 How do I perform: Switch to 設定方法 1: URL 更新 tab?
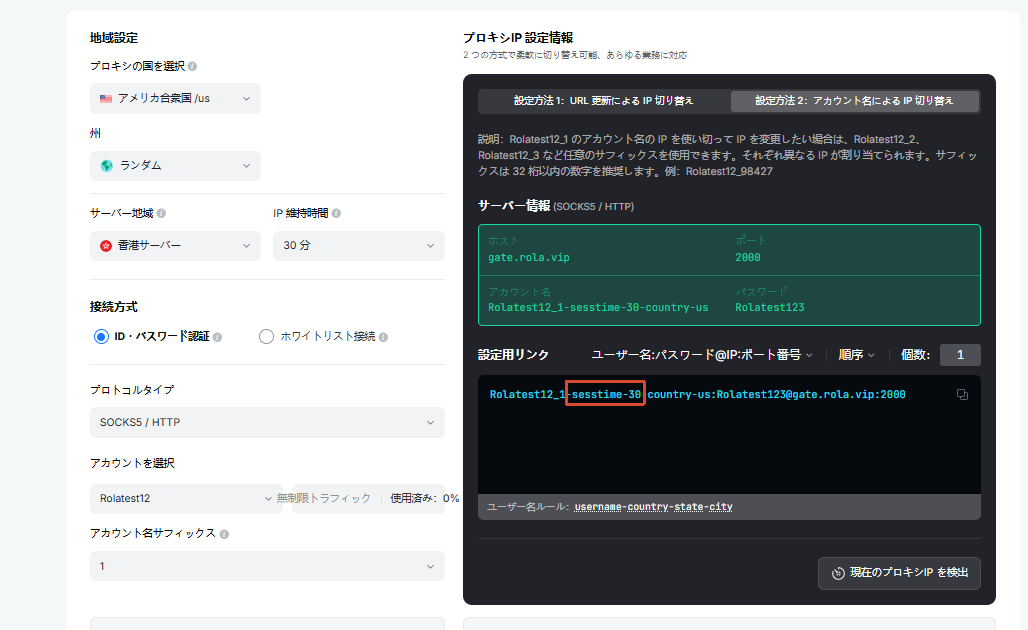[603, 101]
